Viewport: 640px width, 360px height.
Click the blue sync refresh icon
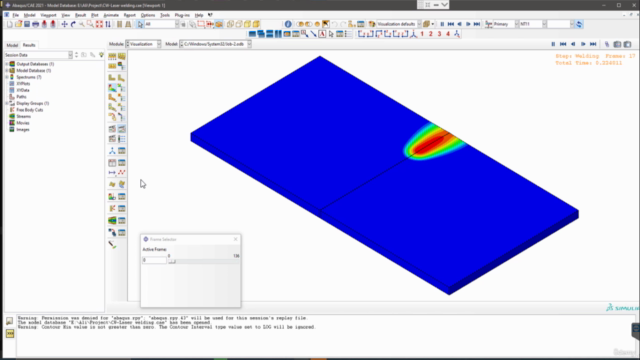click(x=579, y=24)
